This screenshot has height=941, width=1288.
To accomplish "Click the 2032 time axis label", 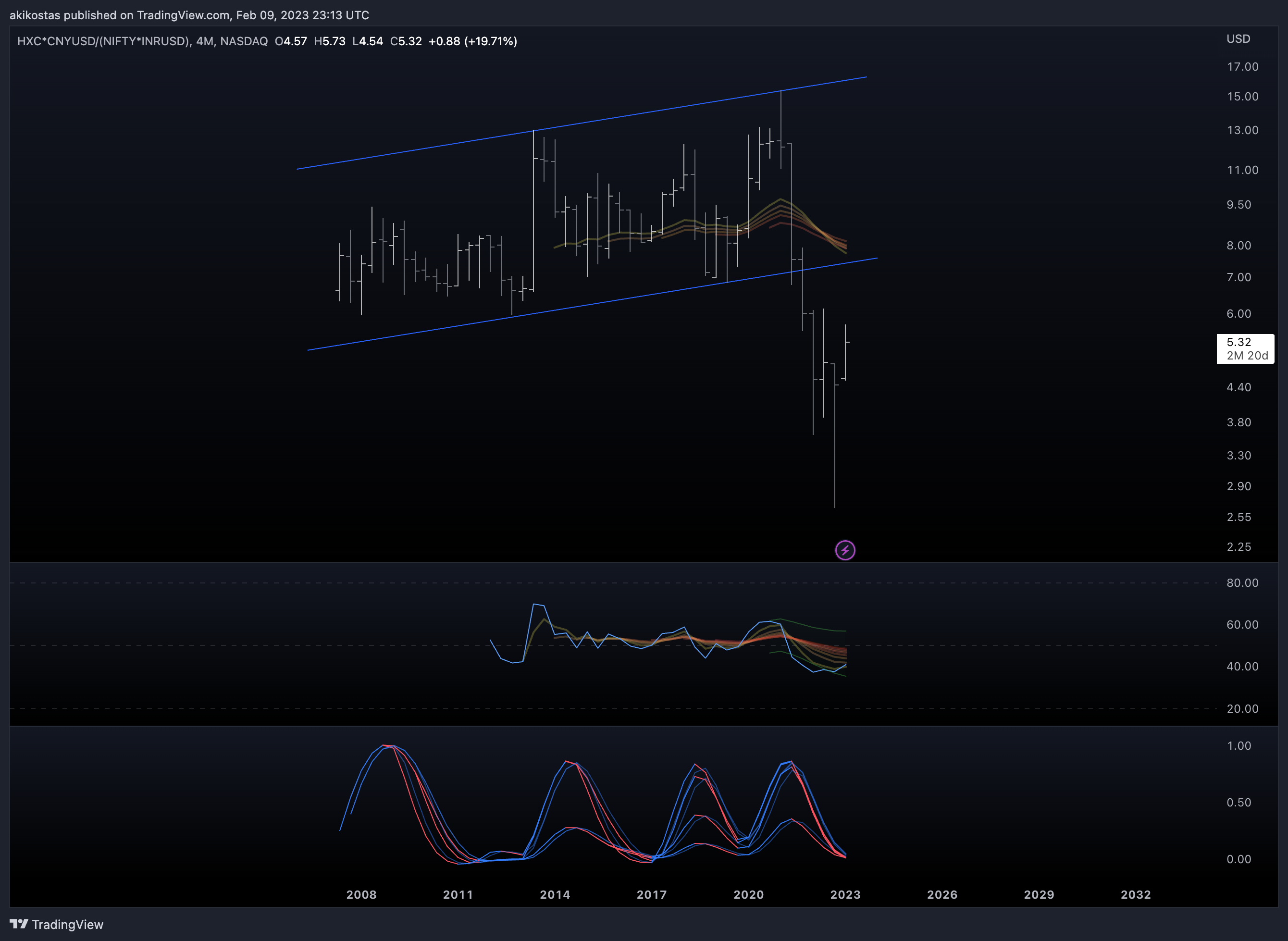I will click(x=1136, y=894).
